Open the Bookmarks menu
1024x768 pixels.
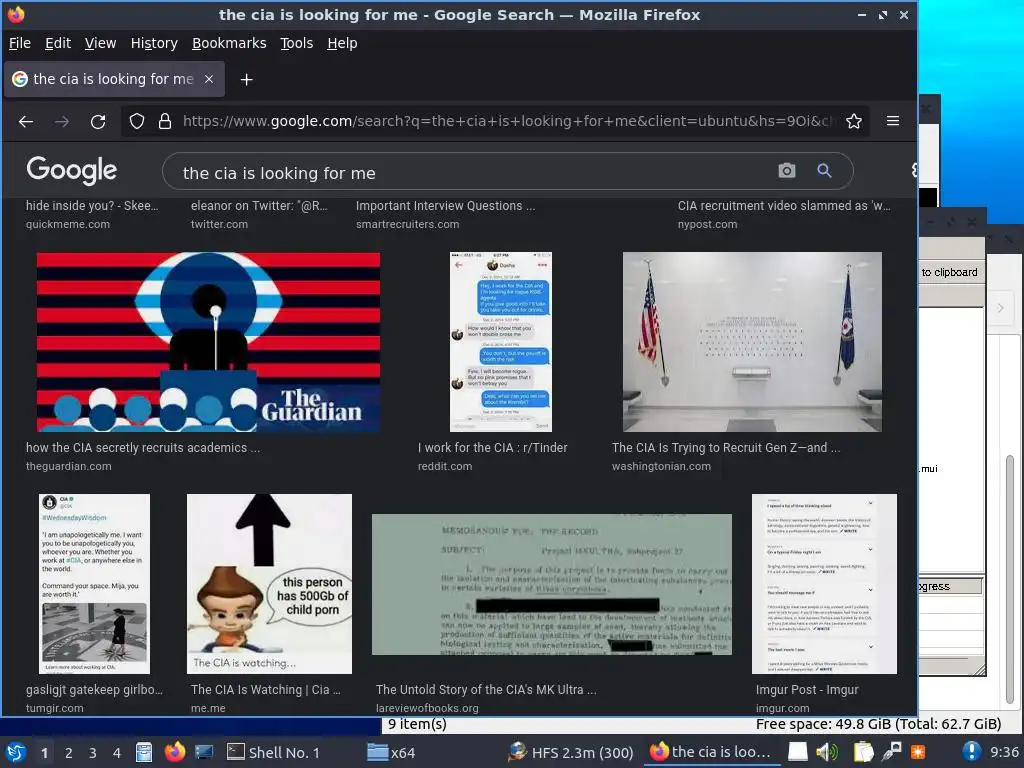tap(229, 43)
